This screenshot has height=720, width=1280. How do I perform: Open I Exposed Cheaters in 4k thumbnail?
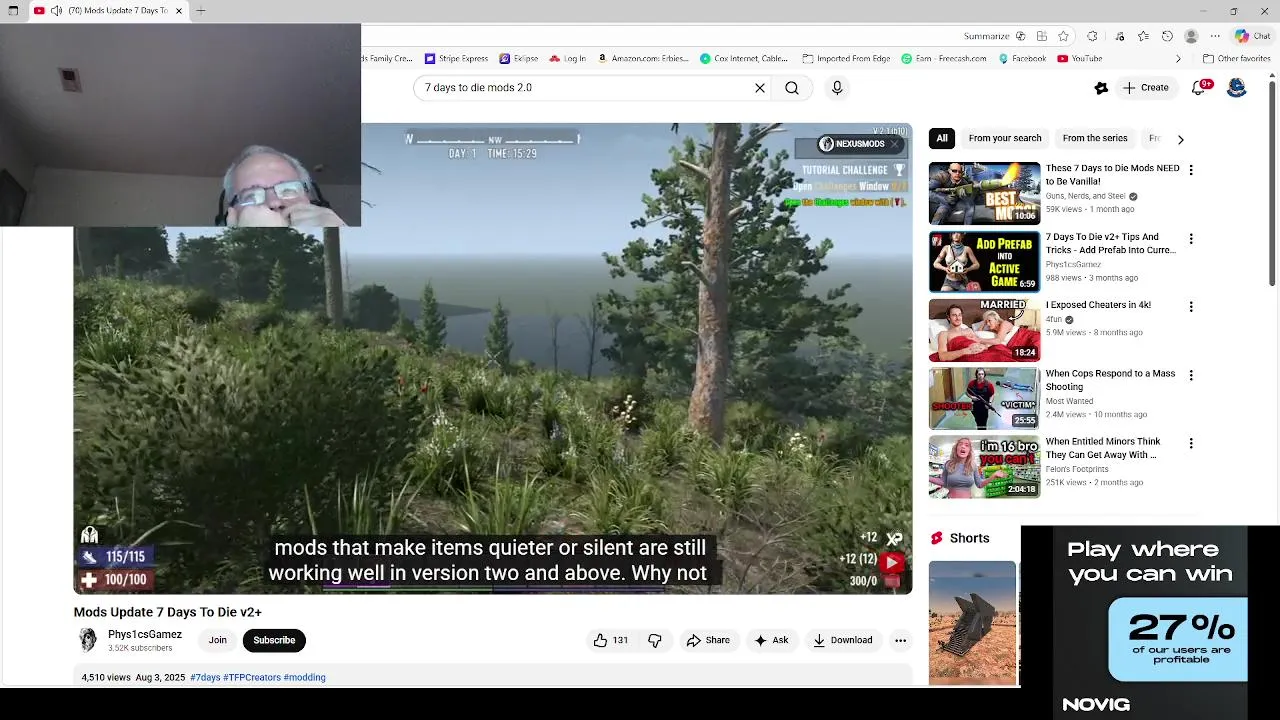coord(984,330)
